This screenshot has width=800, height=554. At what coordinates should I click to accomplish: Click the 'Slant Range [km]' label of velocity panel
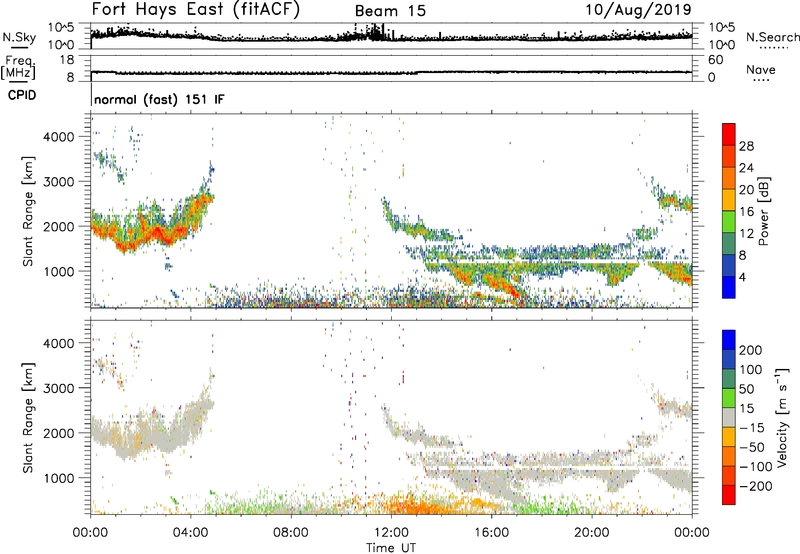[28, 417]
